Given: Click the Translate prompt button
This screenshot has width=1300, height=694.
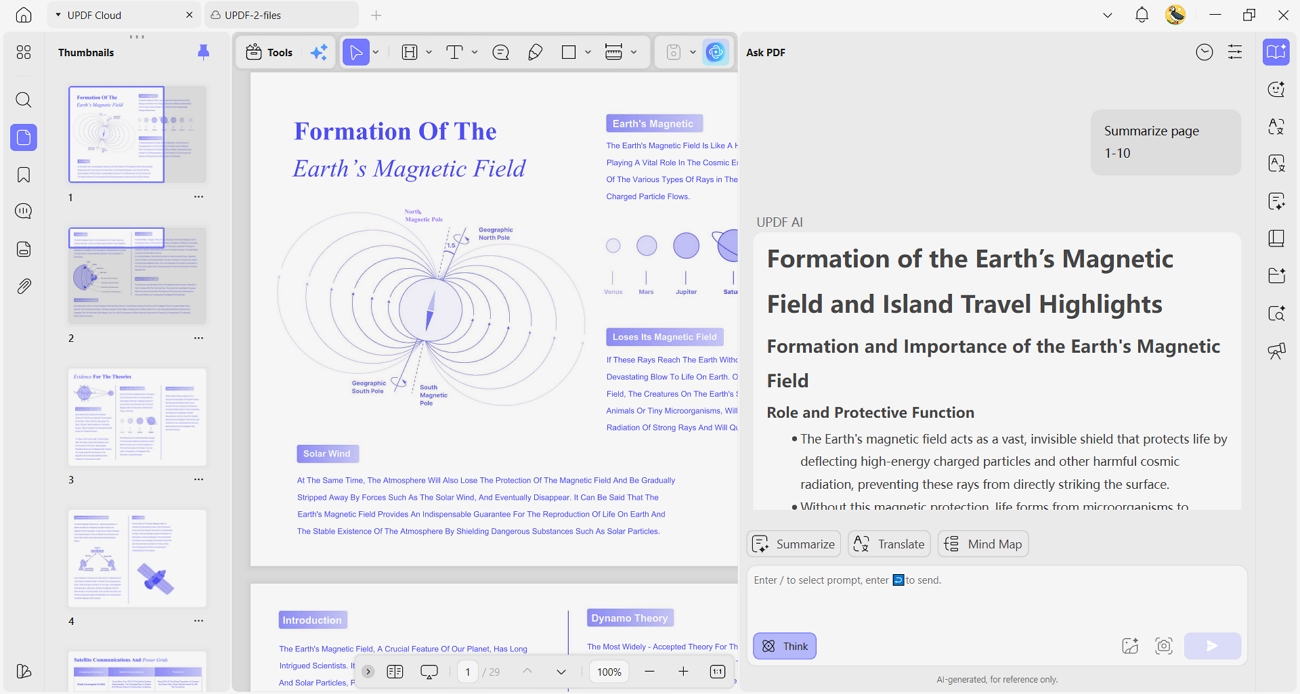Looking at the screenshot, I should click(x=889, y=544).
